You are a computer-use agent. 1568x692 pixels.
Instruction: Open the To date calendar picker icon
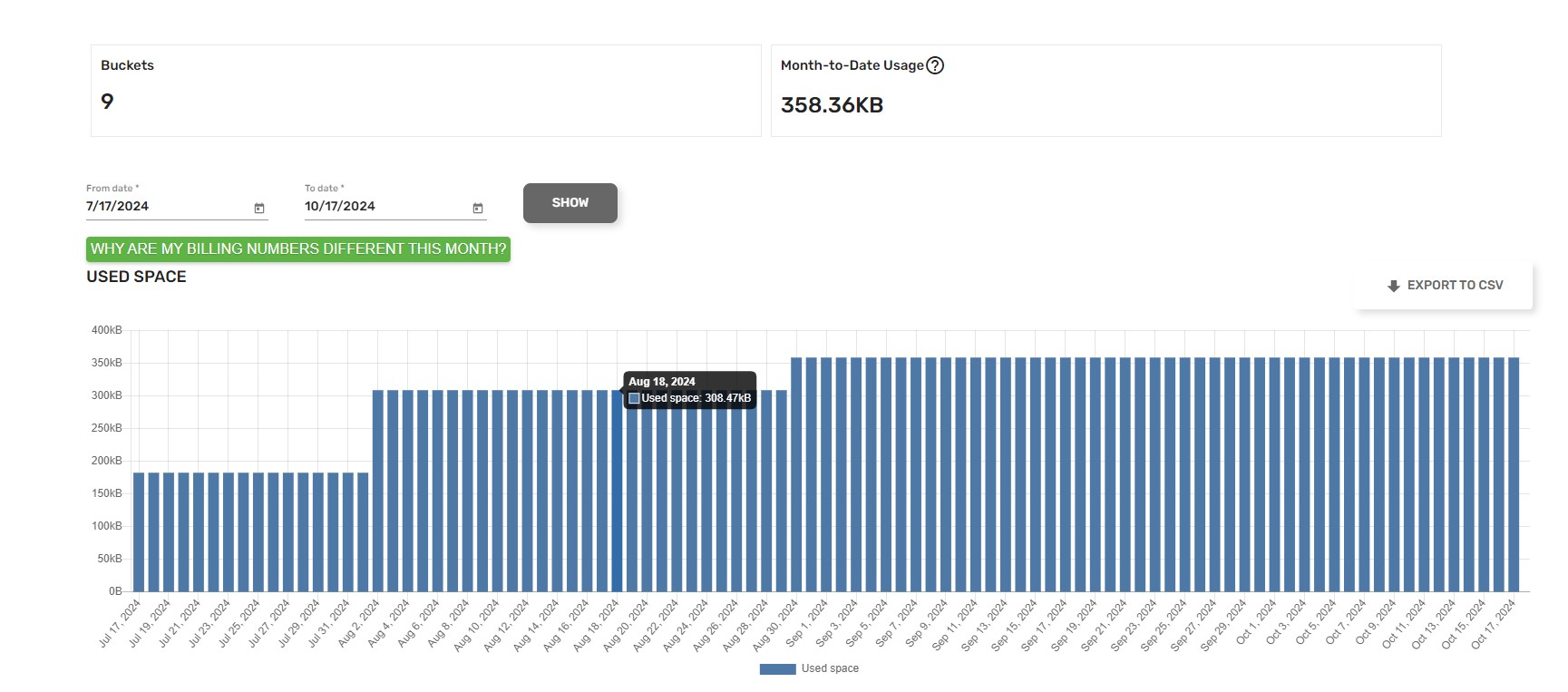click(478, 209)
